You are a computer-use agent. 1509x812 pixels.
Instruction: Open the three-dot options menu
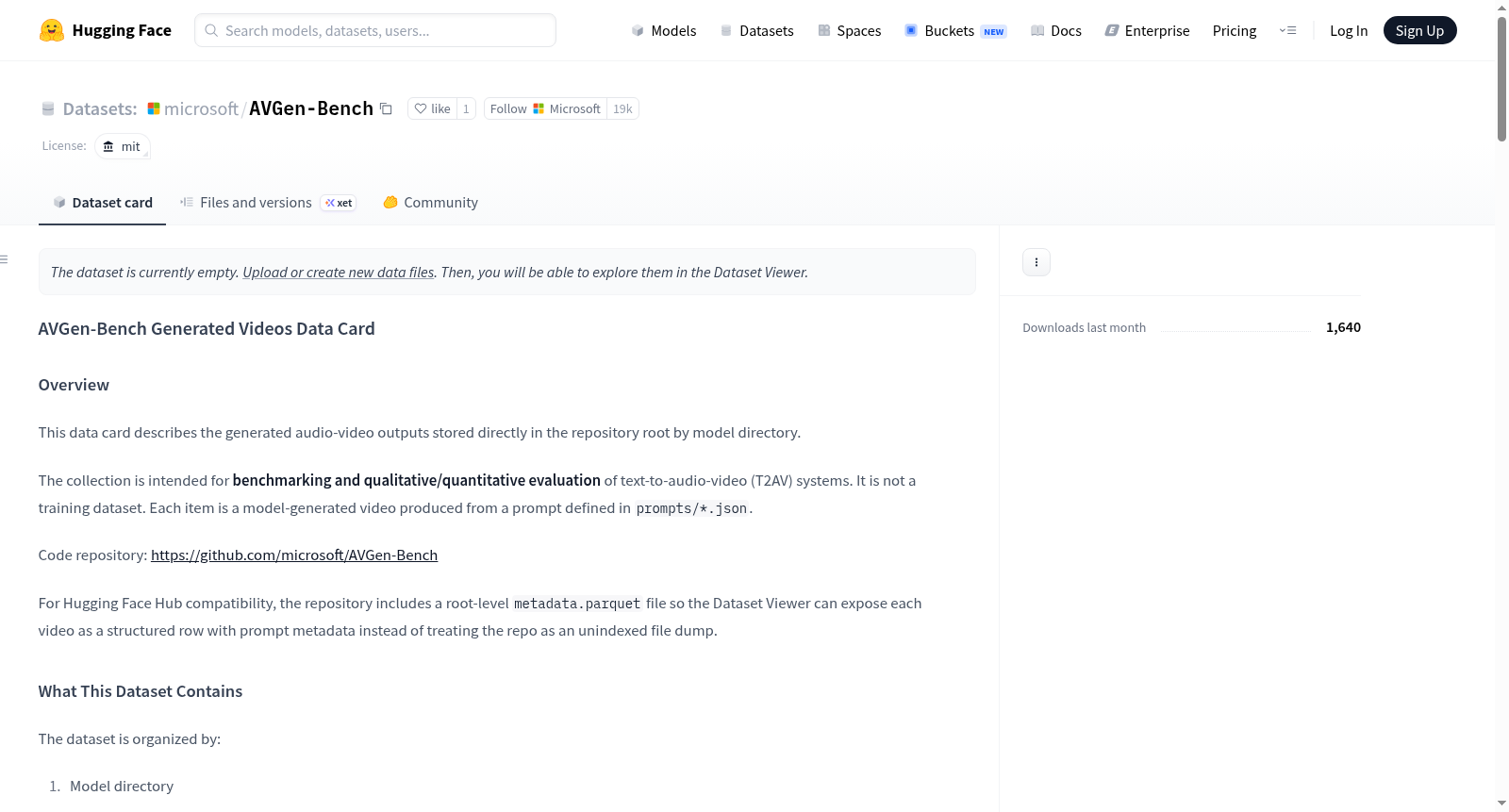[1036, 262]
